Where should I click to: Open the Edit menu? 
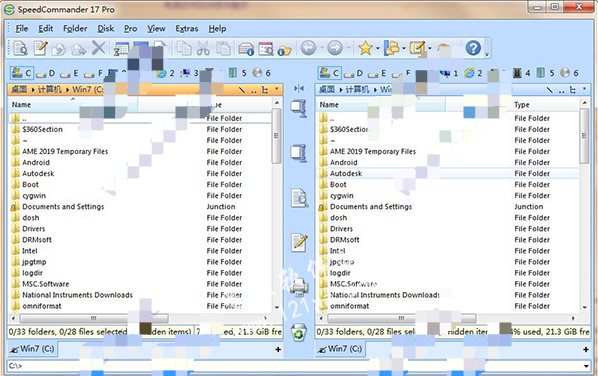tap(46, 29)
